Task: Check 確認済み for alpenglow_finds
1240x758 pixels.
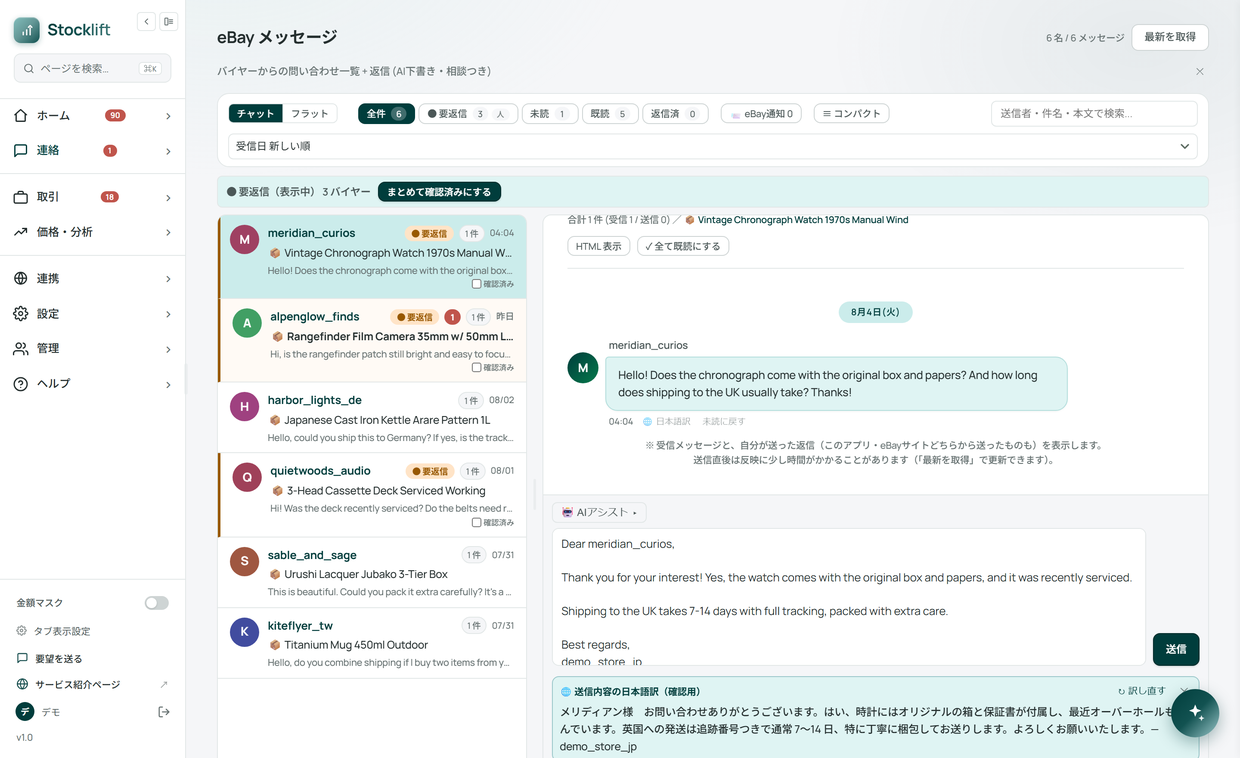Action: pos(476,368)
